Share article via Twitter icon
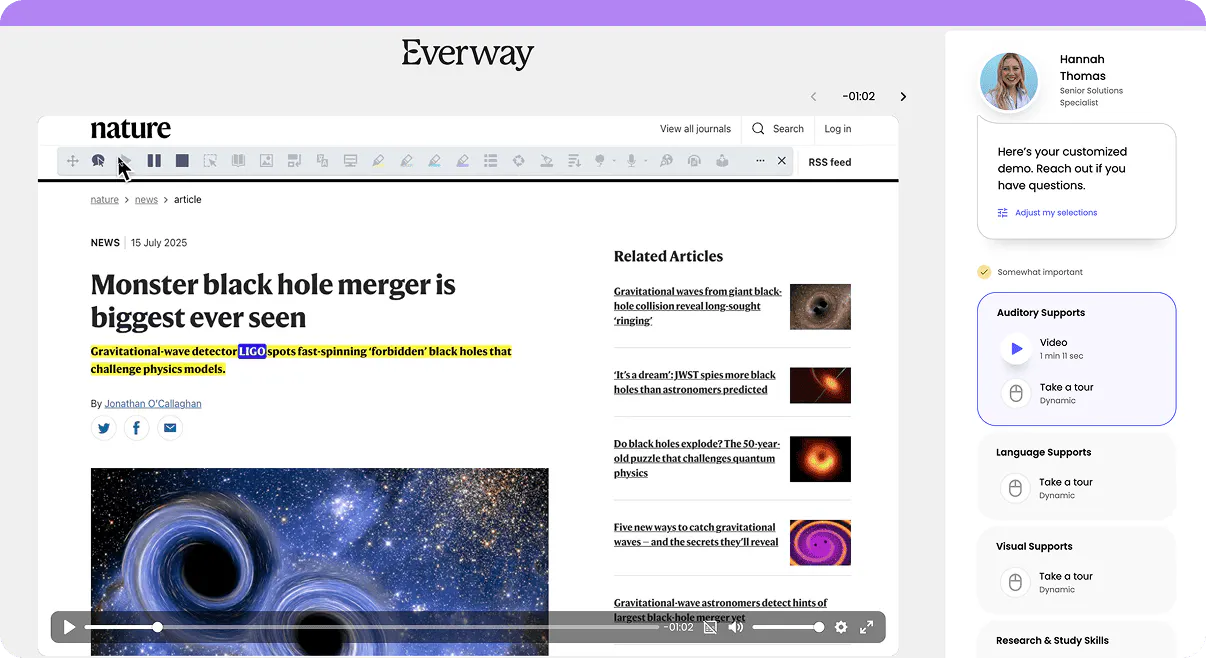 104,429
